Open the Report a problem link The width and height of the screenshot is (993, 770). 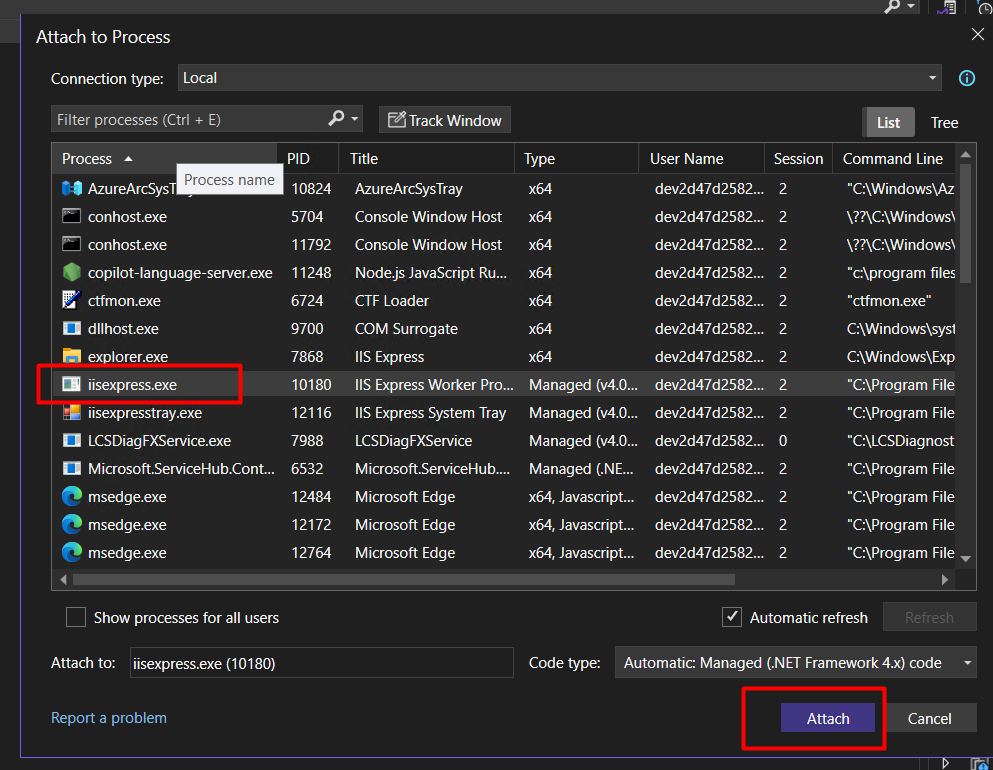point(109,718)
